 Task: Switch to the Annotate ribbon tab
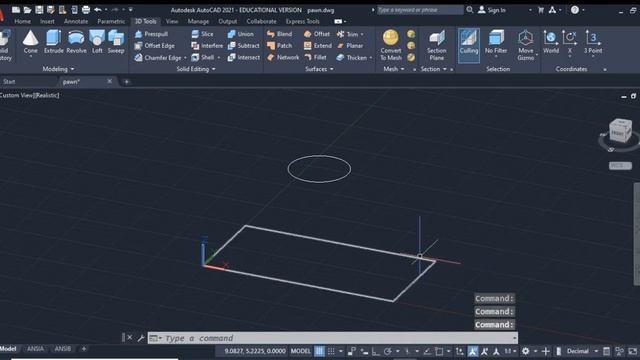click(76, 21)
